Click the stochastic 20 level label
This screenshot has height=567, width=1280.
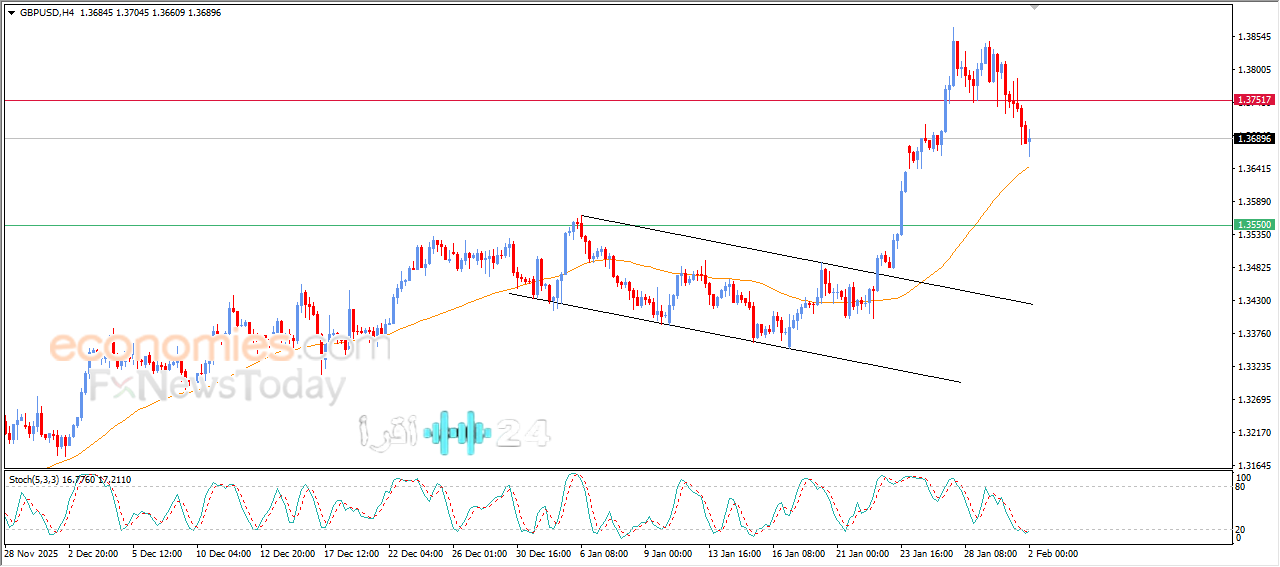[1243, 527]
